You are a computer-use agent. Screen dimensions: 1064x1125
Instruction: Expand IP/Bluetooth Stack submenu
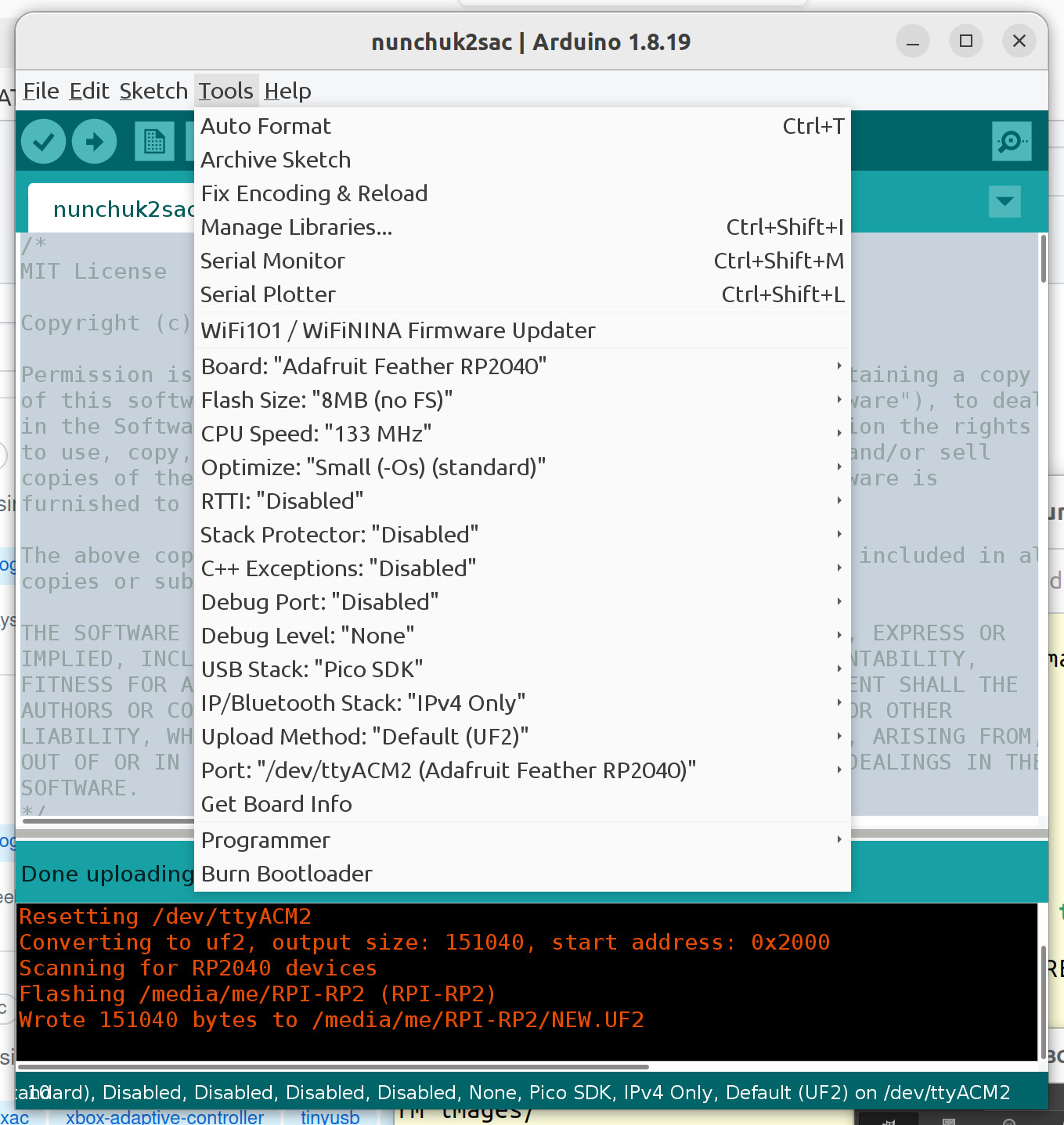click(522, 703)
